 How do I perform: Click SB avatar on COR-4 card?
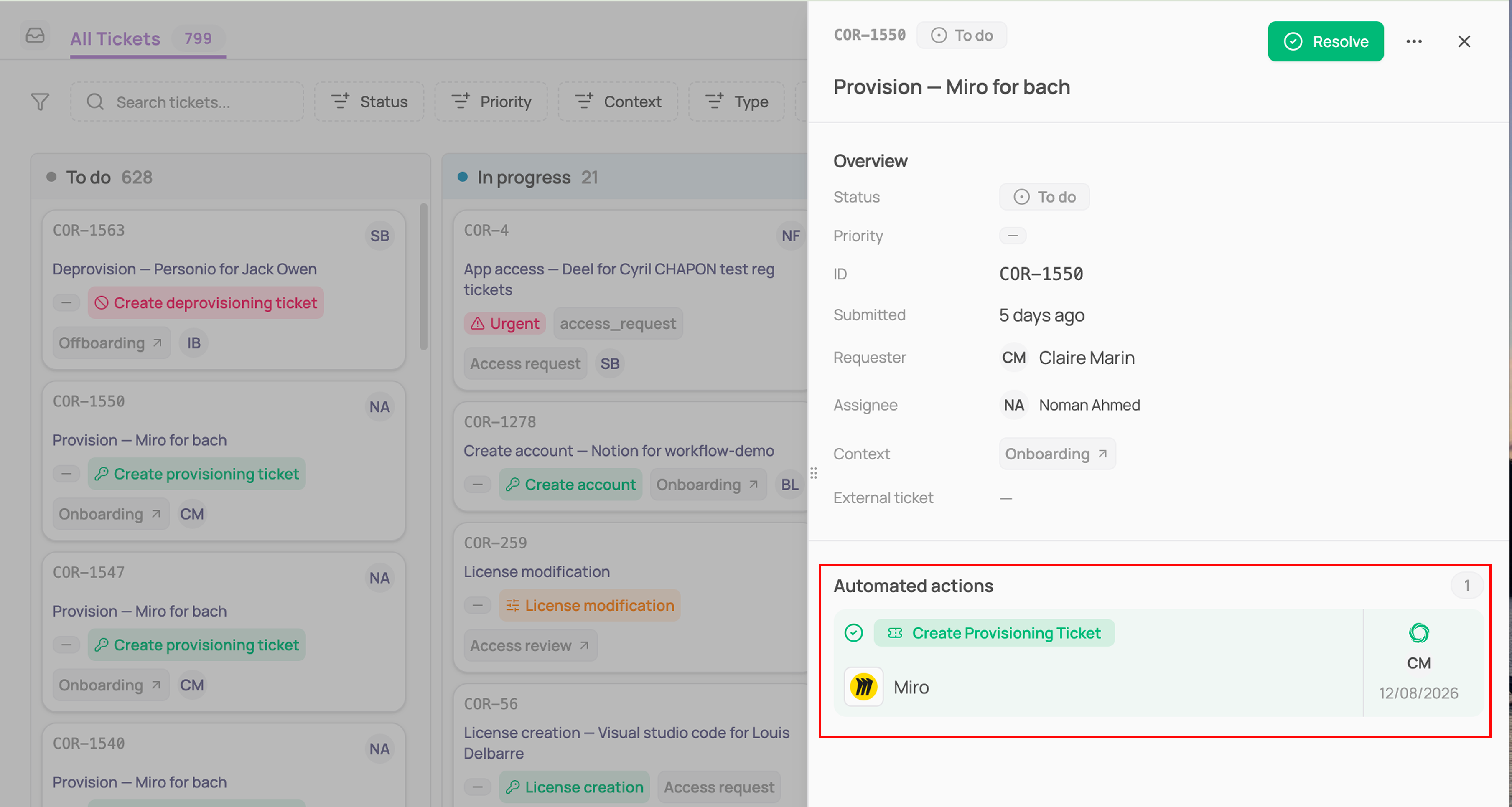(610, 364)
